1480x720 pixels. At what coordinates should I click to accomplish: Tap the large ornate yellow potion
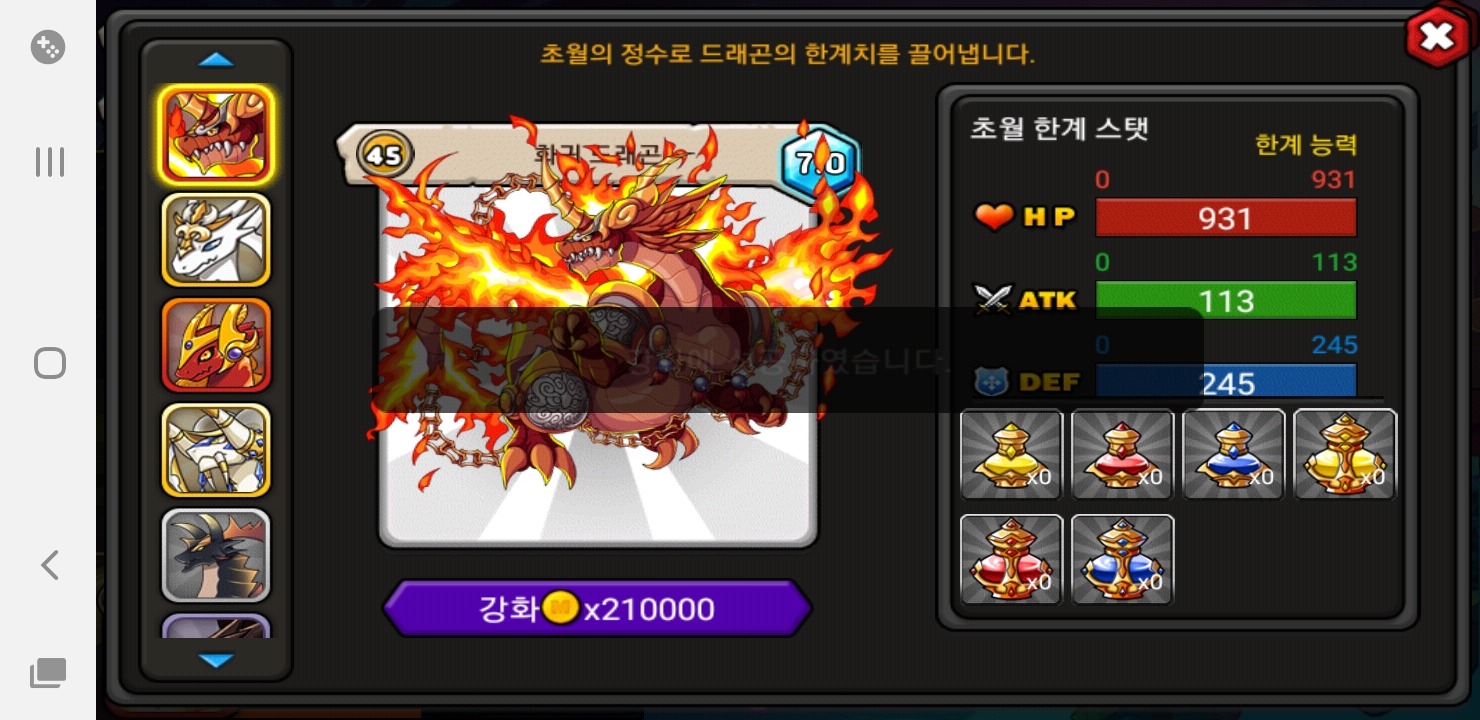(1345, 454)
